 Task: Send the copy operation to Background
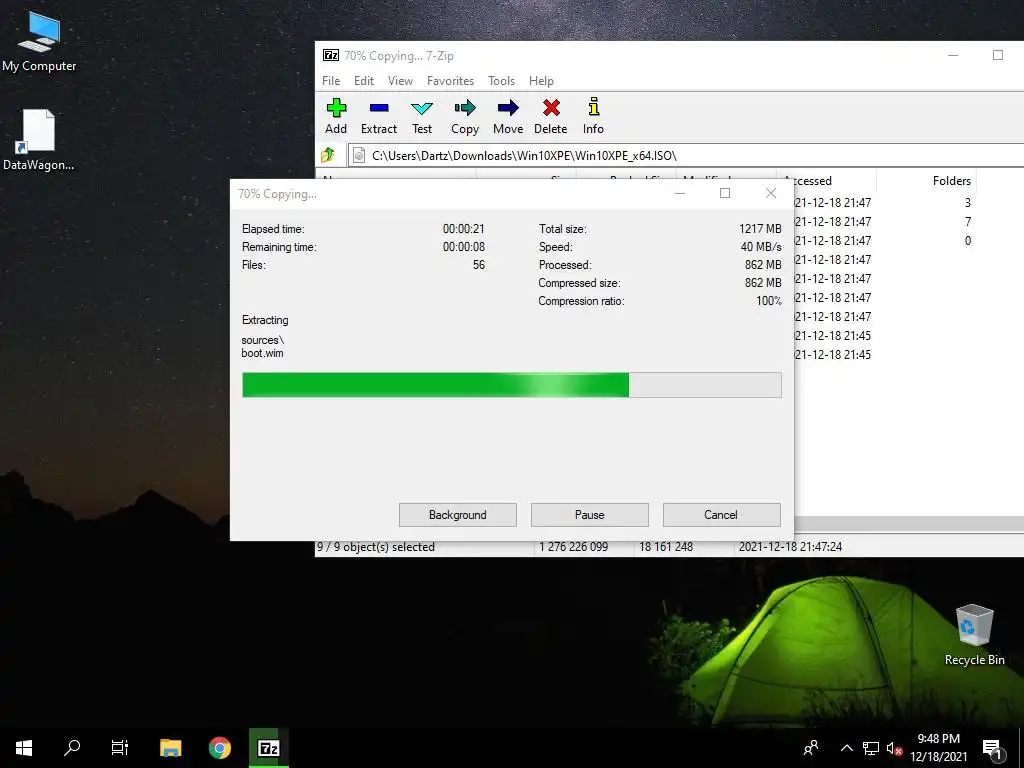pos(458,515)
